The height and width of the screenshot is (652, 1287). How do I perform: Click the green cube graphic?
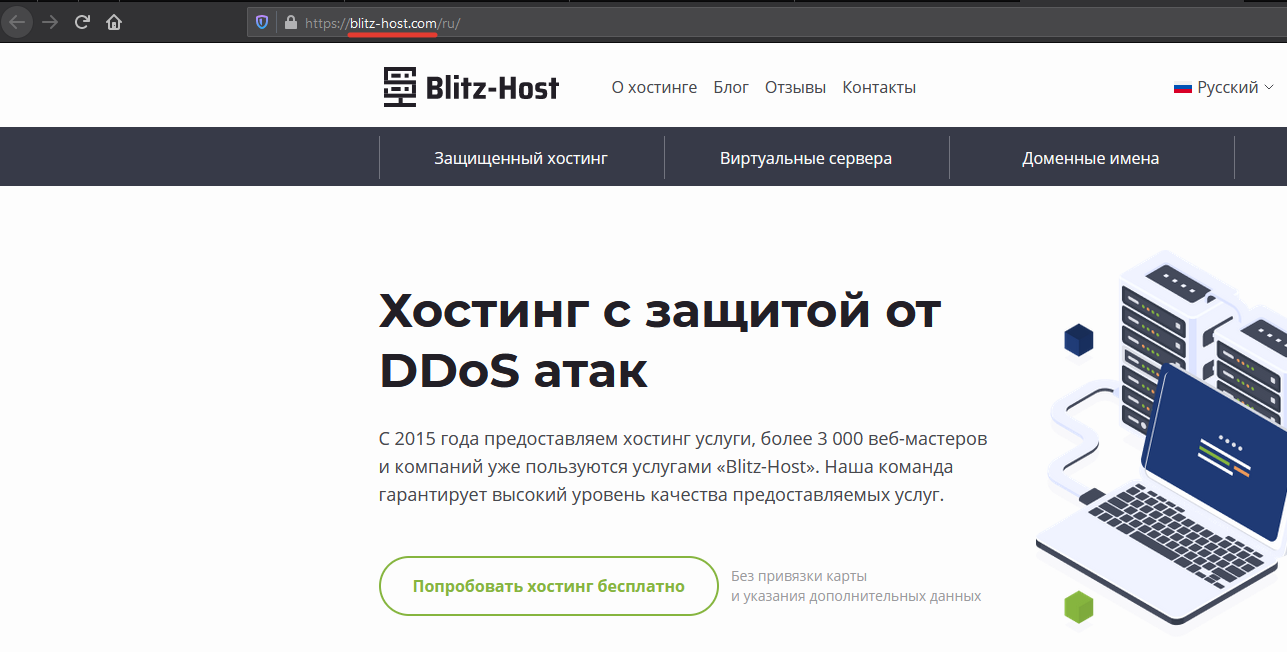[x=1078, y=606]
